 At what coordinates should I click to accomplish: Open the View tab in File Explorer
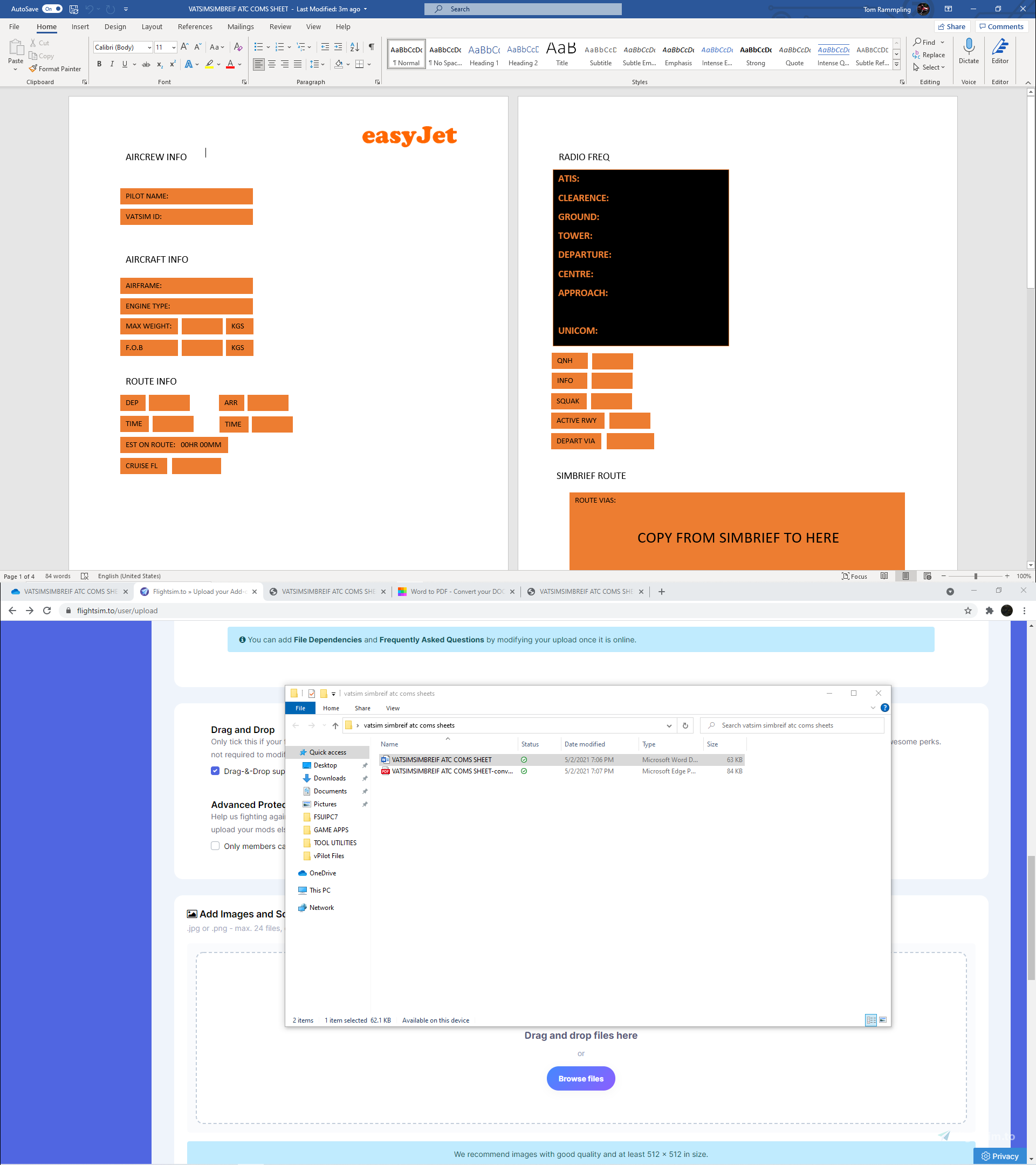coord(392,708)
